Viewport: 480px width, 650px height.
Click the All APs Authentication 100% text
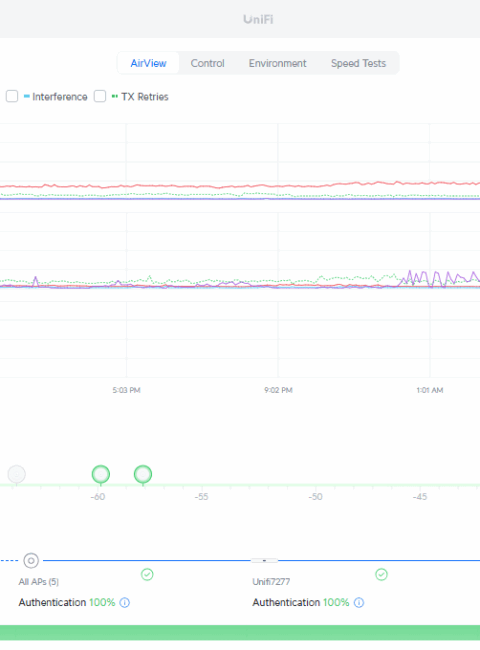point(67,602)
